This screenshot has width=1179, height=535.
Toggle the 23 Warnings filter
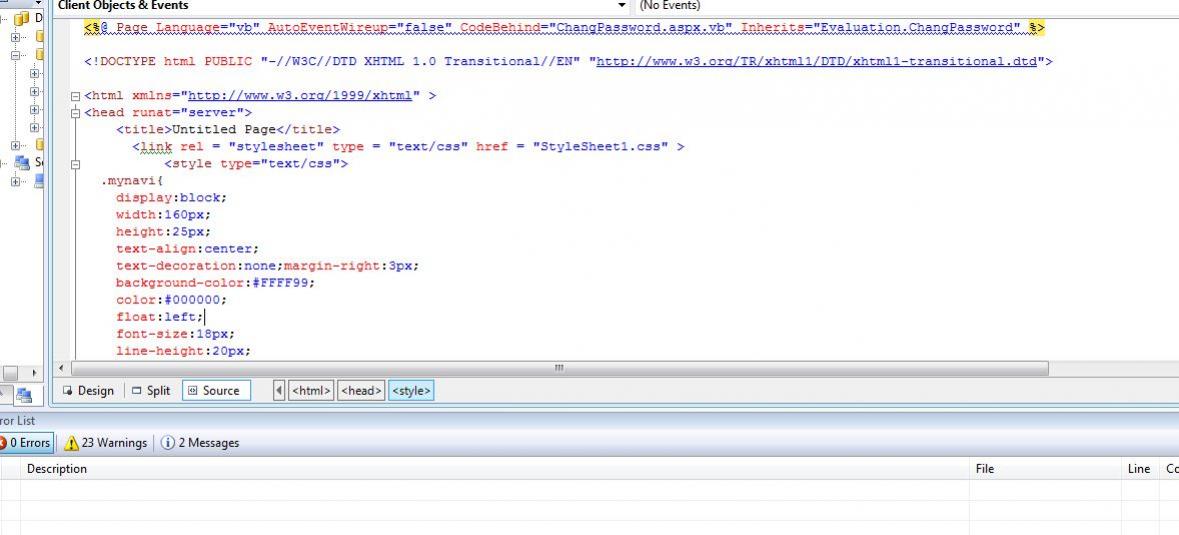105,443
